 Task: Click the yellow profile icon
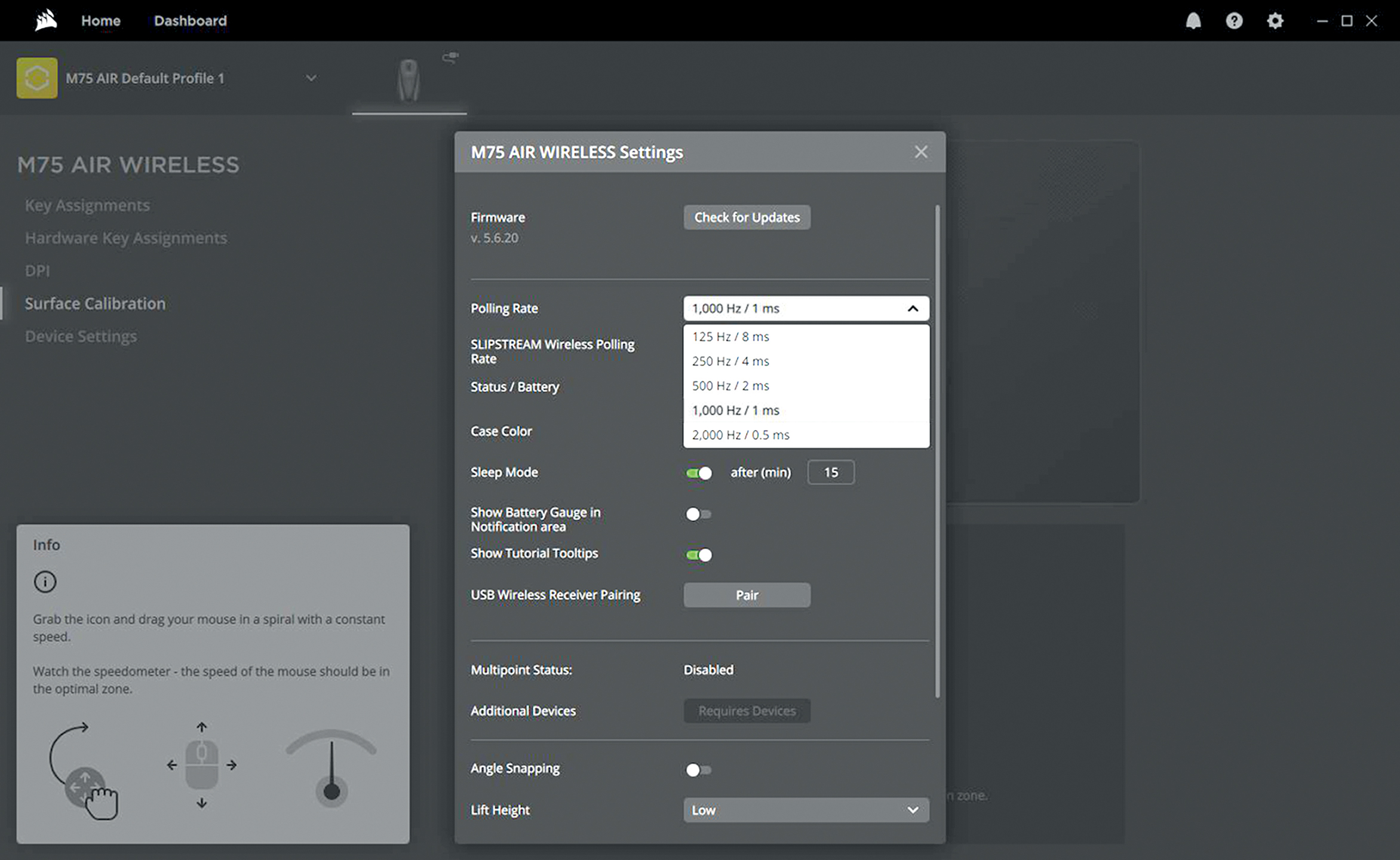click(x=37, y=78)
